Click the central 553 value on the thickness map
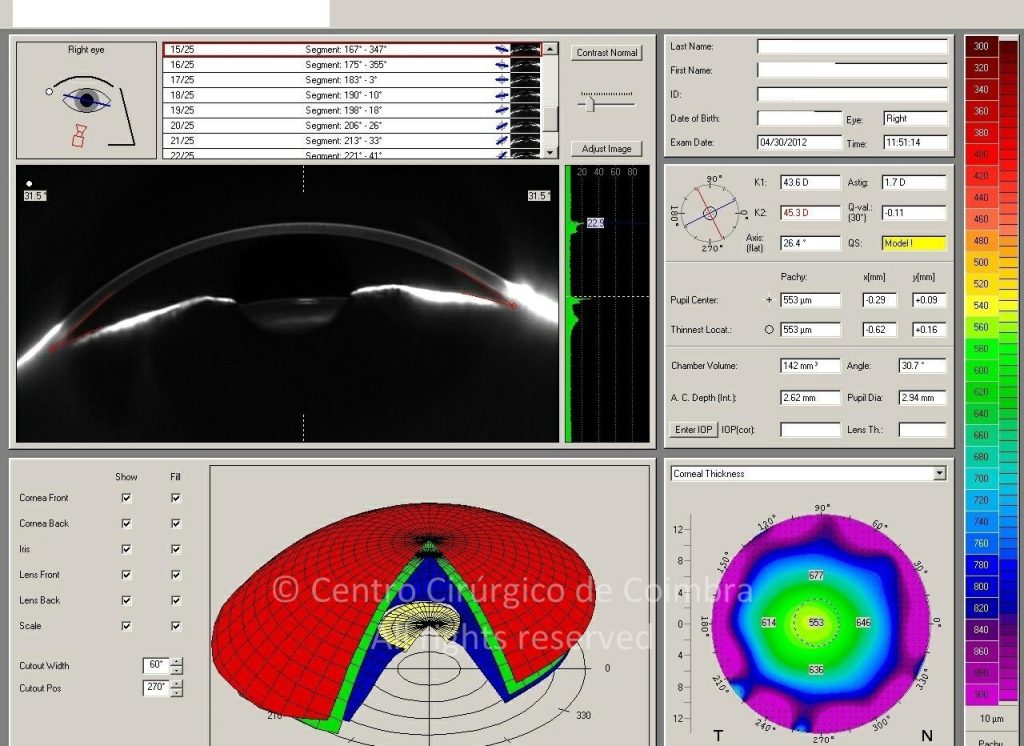The image size is (1024, 746). pyautogui.click(x=816, y=623)
